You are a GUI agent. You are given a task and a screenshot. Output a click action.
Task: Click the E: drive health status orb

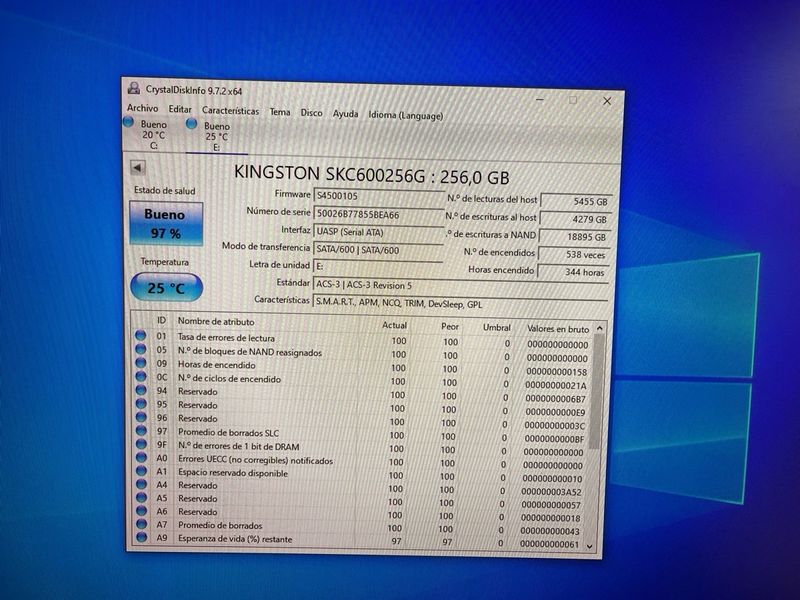(191, 123)
